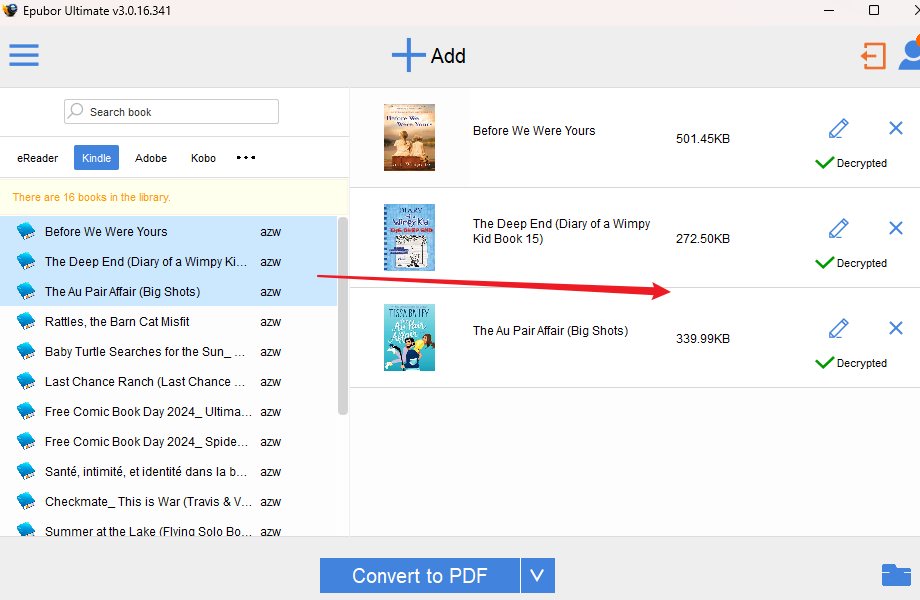This screenshot has width=920, height=600.
Task: Select Summer at the Lake book
Action: click(x=168, y=529)
